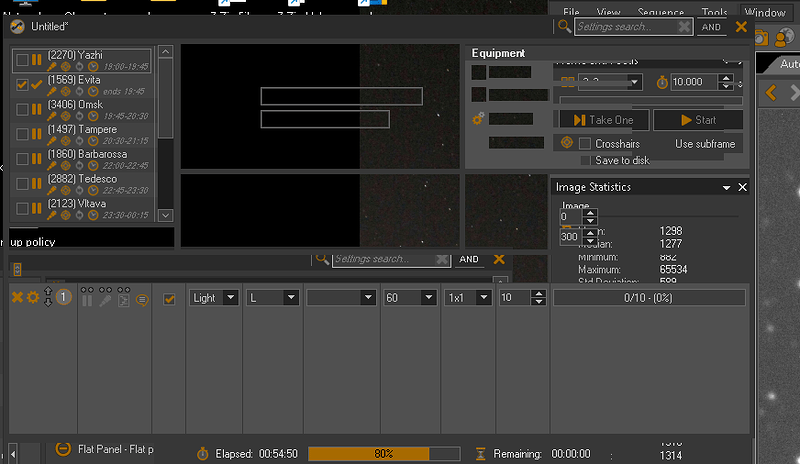This screenshot has height=464, width=800.
Task: Tick the checkbox for (1497) Tampere
Action: (x=22, y=134)
